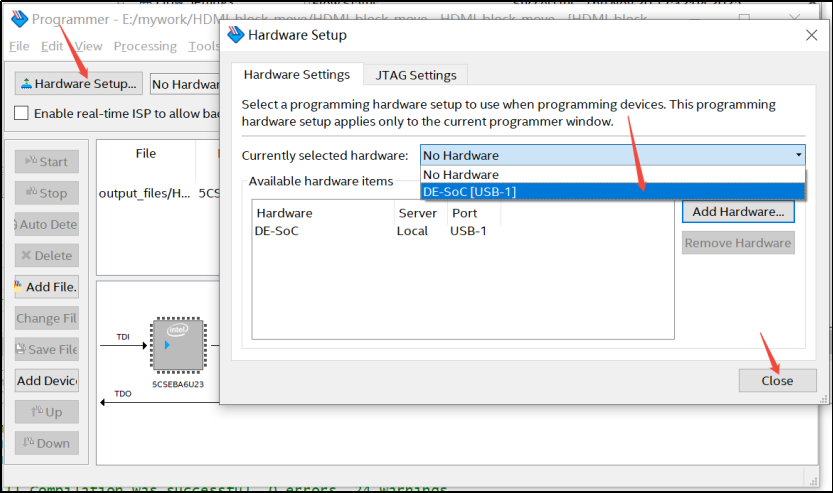Screen dimensions: 833x493
Task: Close the Hardware Setup dialog with Close button
Action: [777, 380]
